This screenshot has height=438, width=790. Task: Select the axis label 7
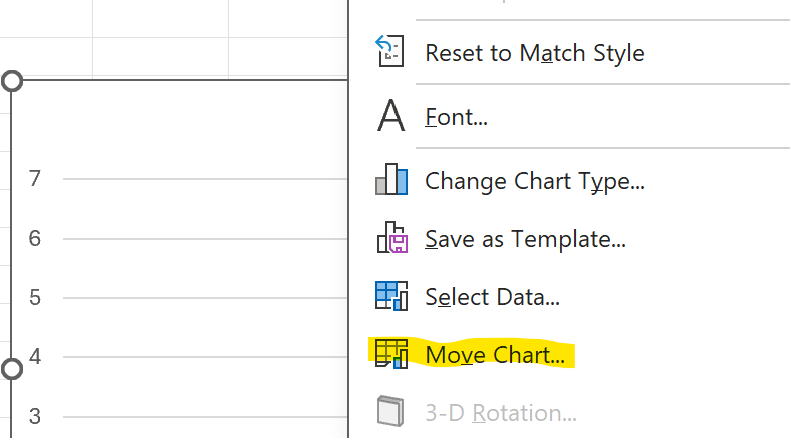35,179
